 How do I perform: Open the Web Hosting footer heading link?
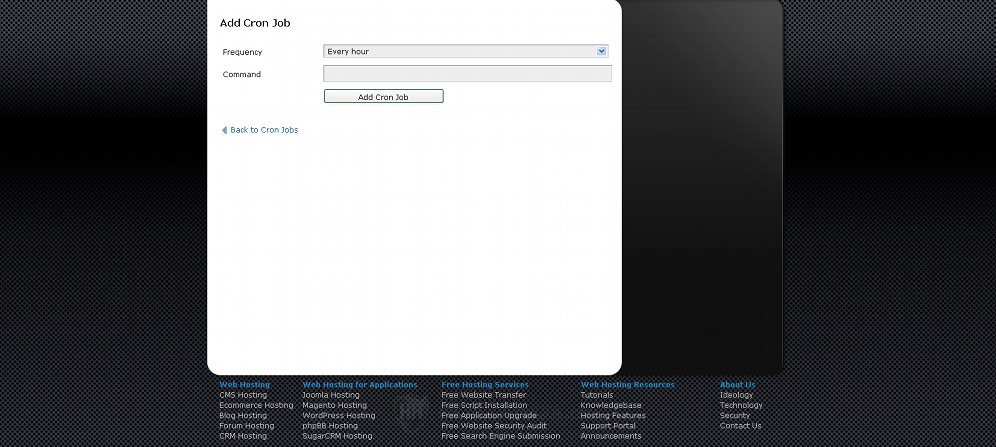(245, 385)
